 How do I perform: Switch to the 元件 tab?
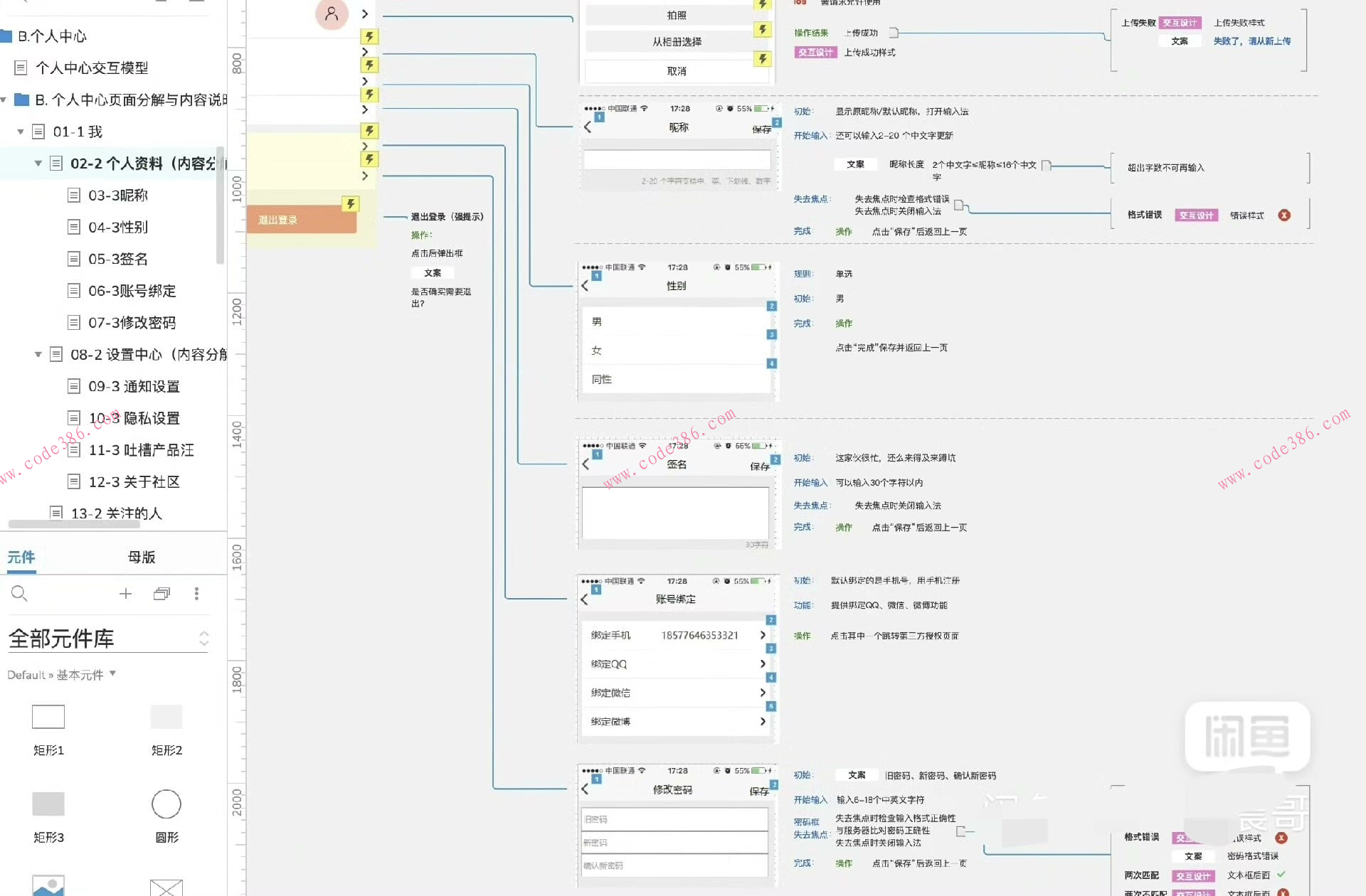click(21, 557)
